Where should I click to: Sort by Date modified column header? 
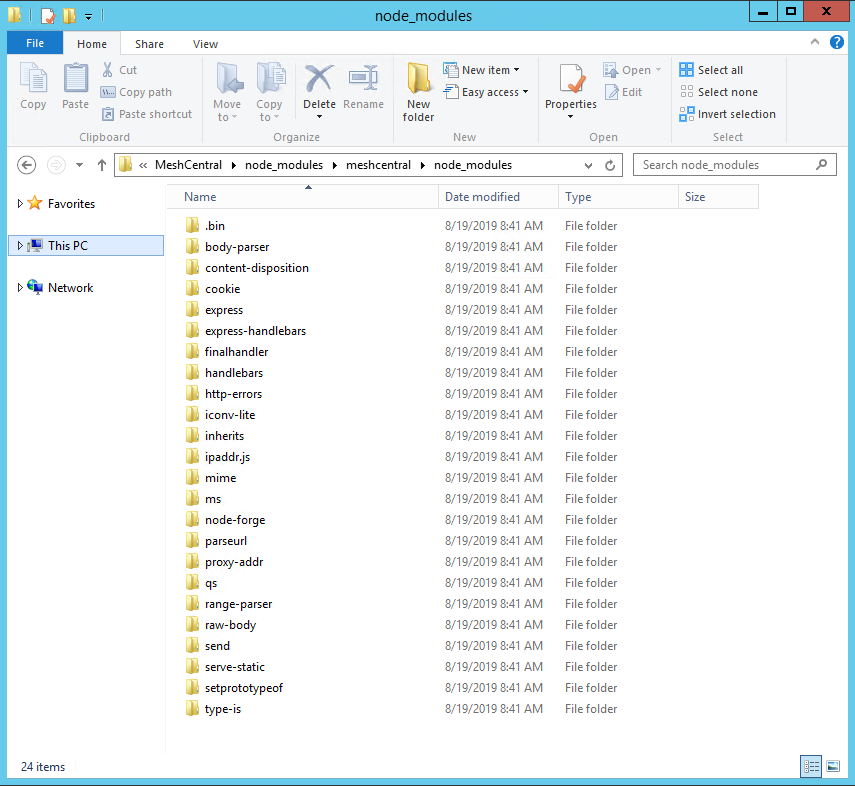[x=498, y=197]
